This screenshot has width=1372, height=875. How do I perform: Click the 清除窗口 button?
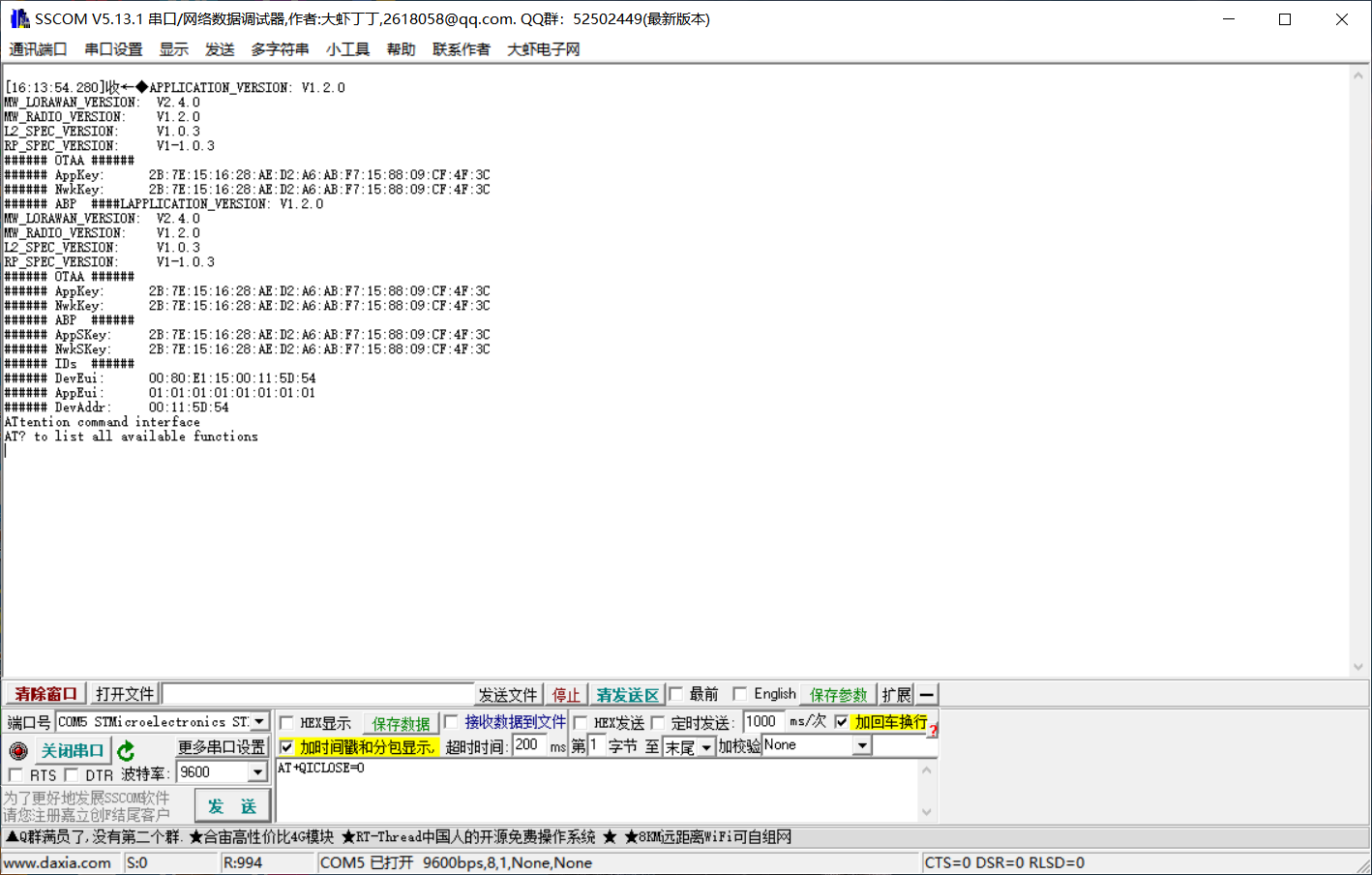pos(45,694)
